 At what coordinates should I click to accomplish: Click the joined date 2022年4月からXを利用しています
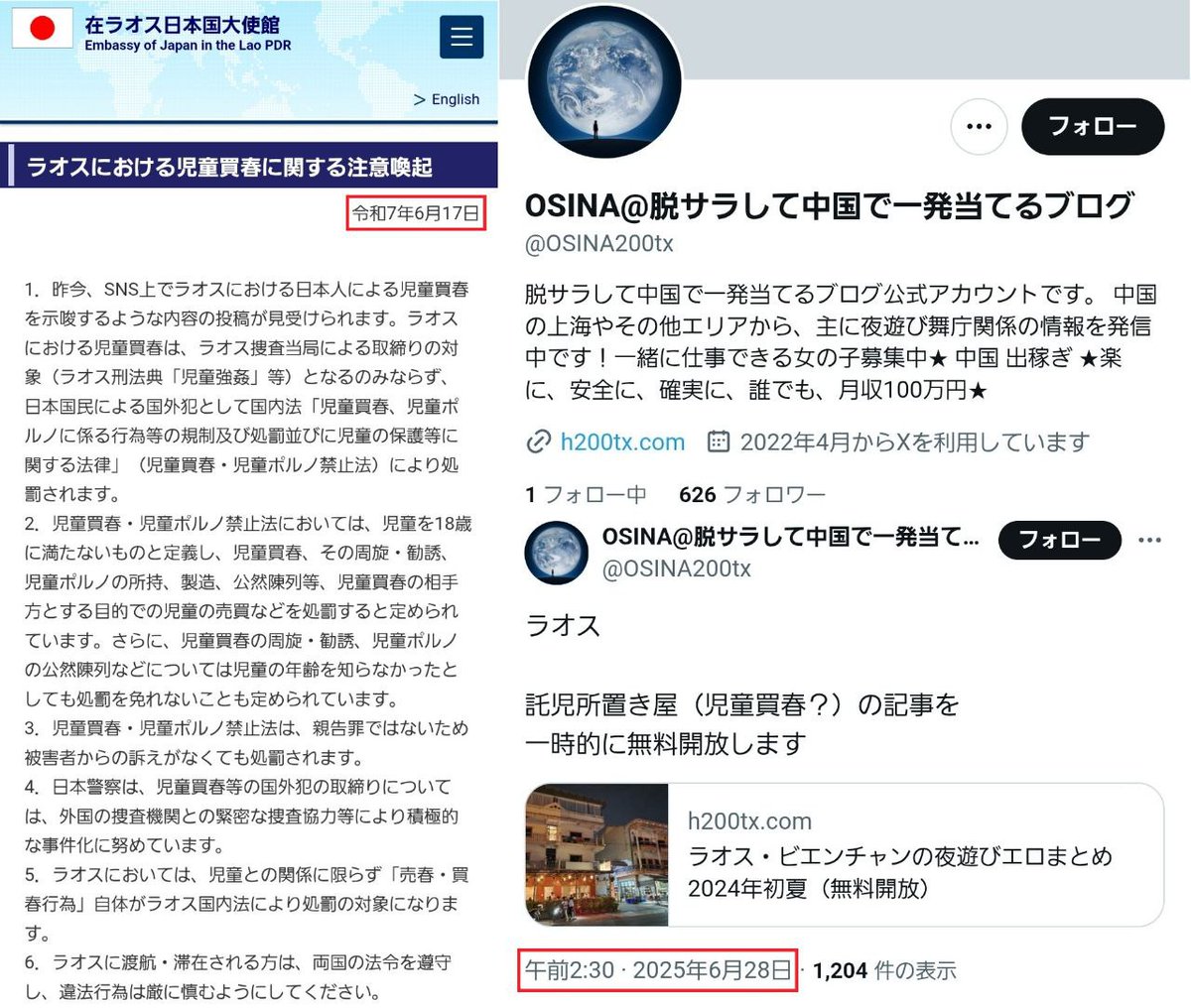(914, 441)
